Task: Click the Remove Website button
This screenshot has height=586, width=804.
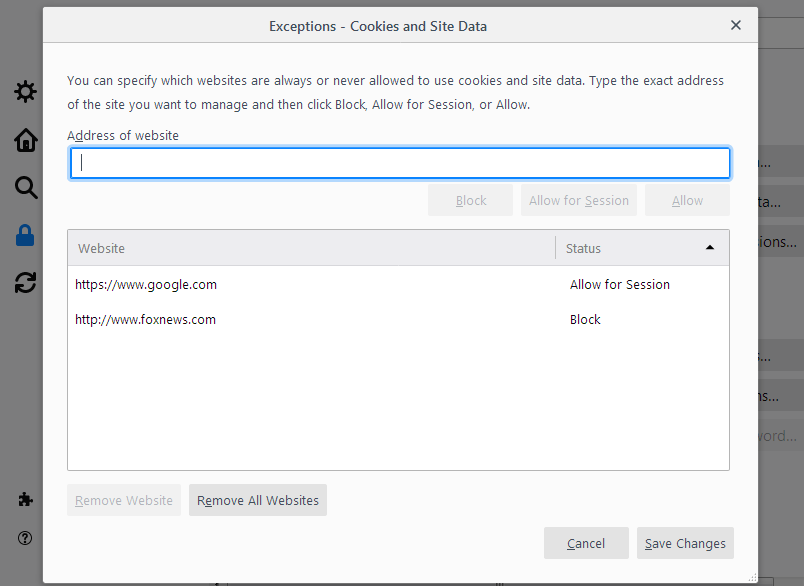Action: tap(123, 500)
